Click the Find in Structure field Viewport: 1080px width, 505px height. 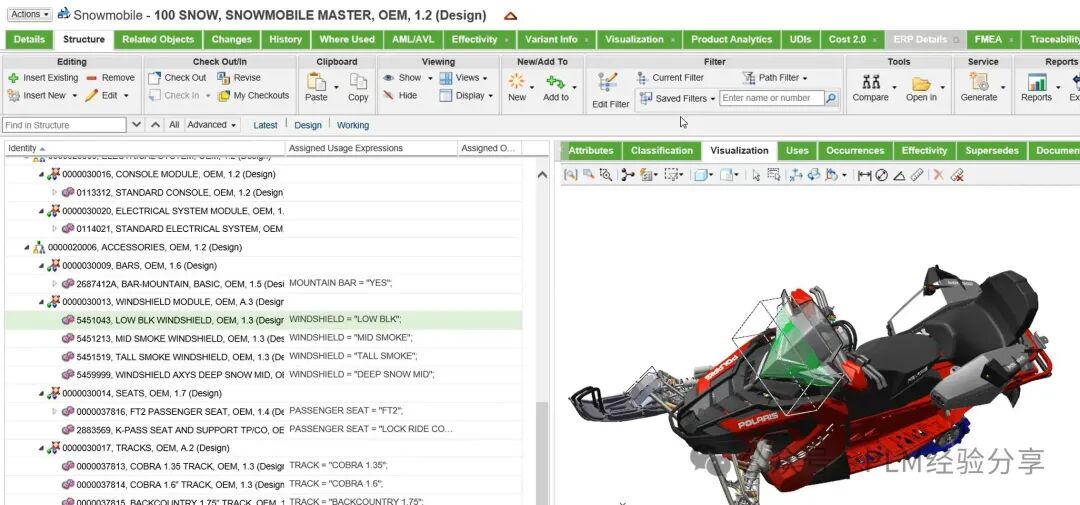click(64, 126)
